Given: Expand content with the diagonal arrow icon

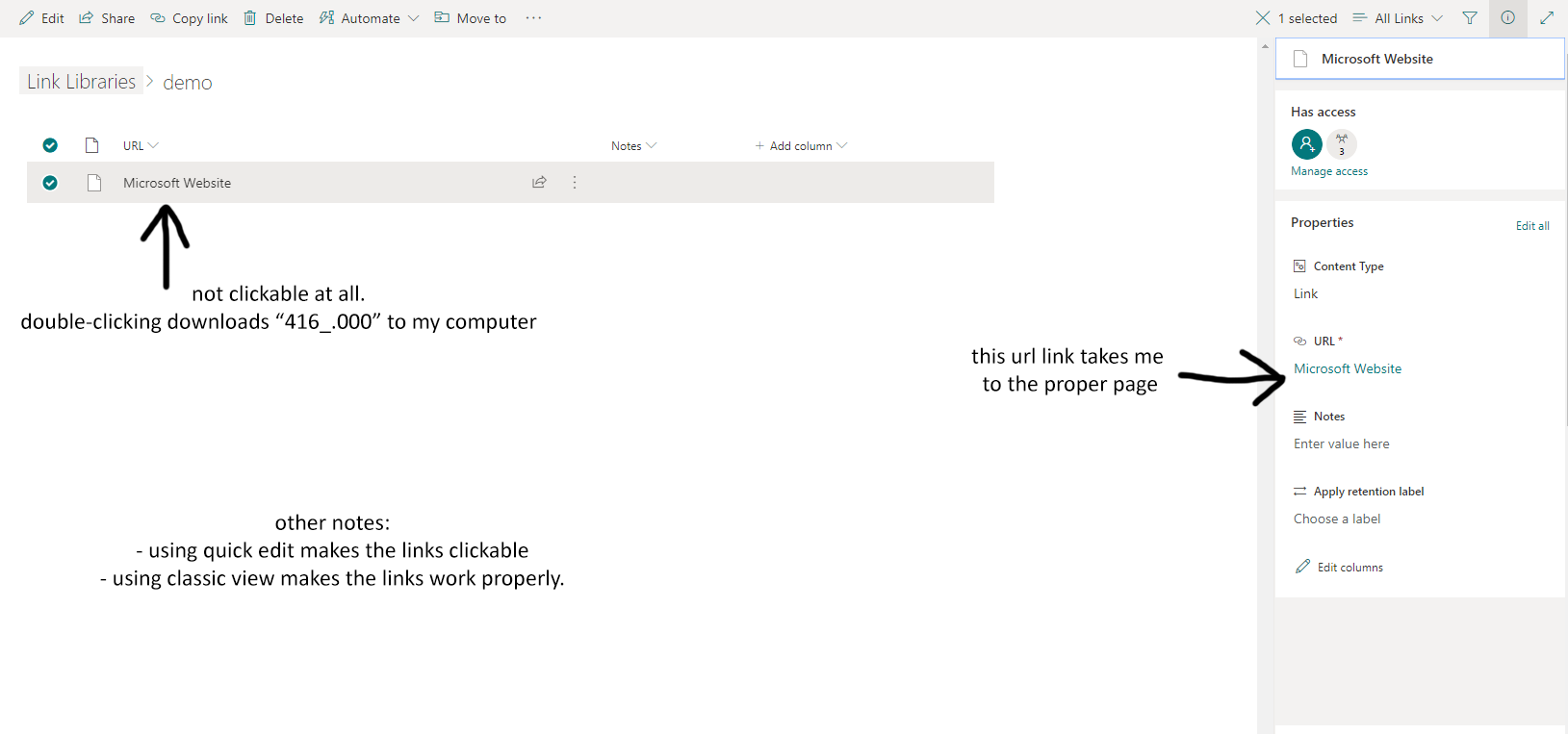Looking at the screenshot, I should (x=1547, y=18).
